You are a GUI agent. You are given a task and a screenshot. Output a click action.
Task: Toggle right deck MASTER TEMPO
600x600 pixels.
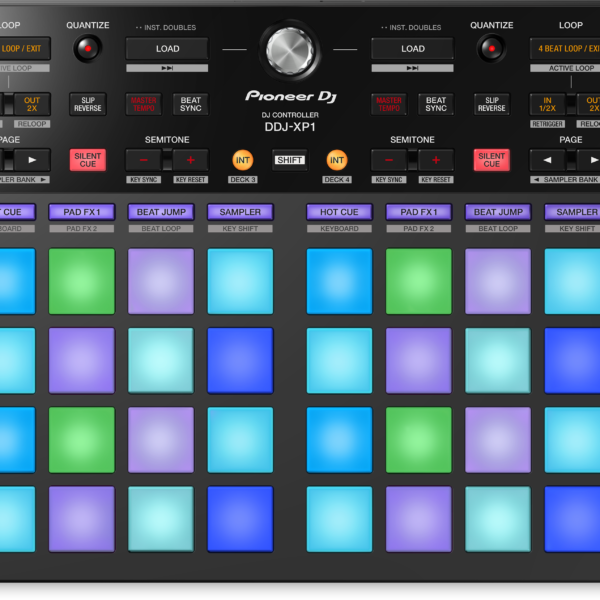389,104
